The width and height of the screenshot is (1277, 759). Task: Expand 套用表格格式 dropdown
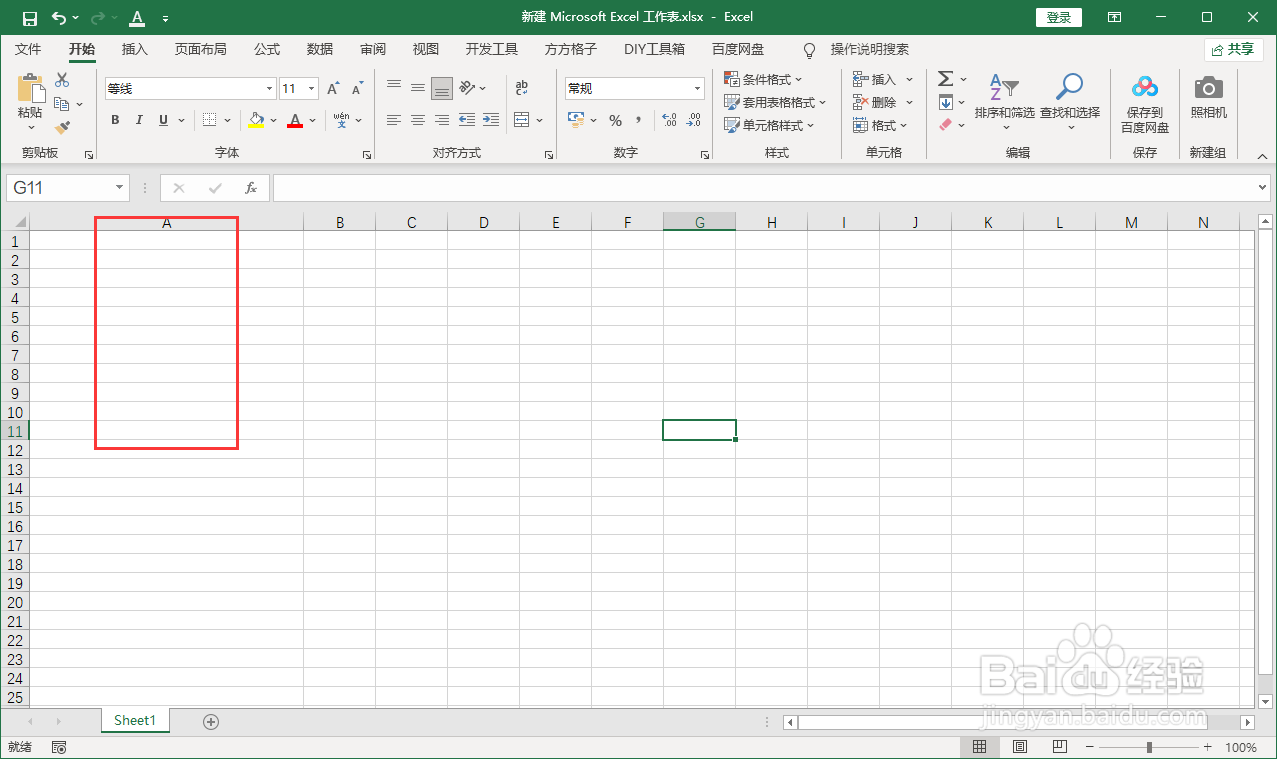[776, 102]
